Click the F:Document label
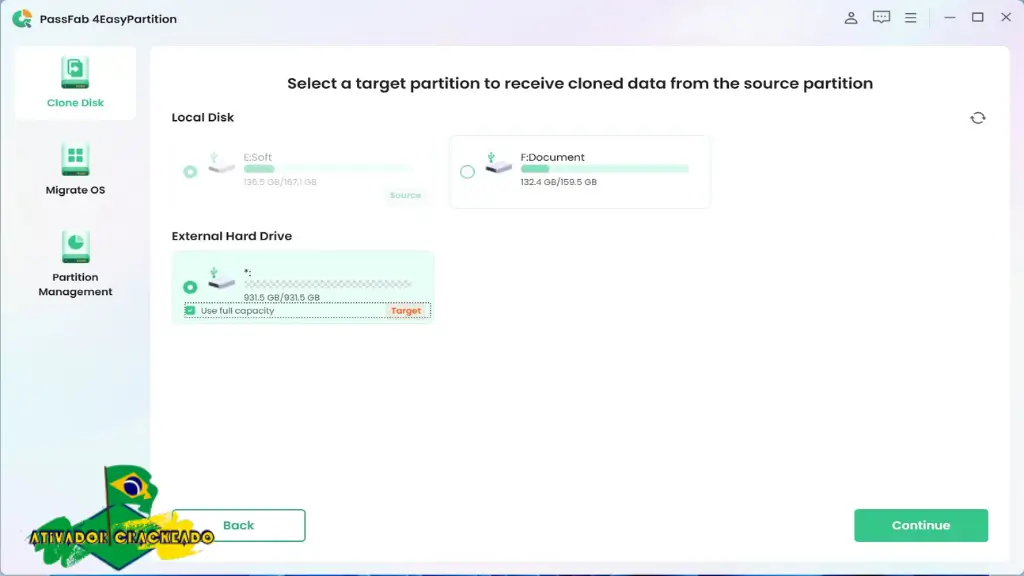This screenshot has height=576, width=1024. 552,157
